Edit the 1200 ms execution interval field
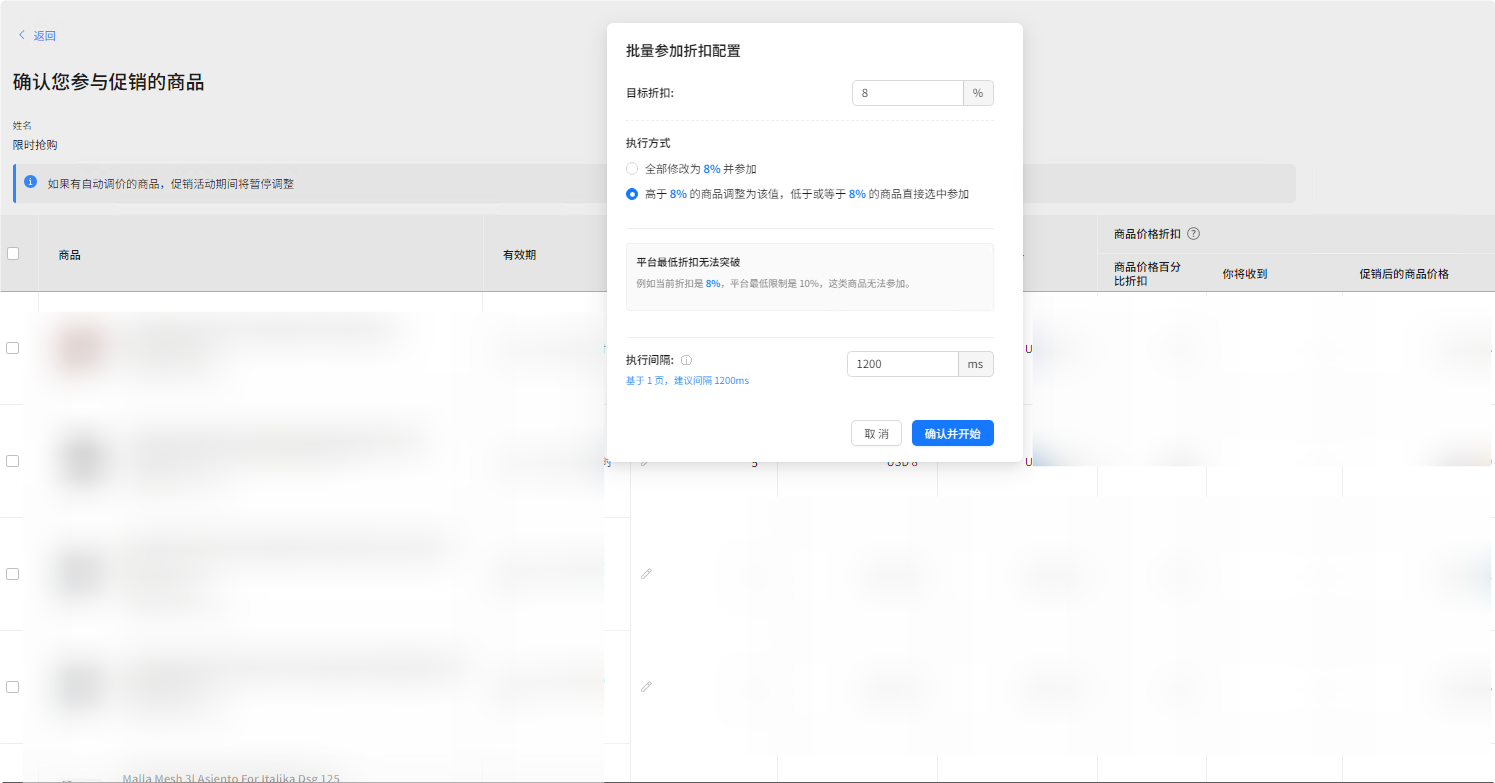This screenshot has width=1495, height=783. (902, 364)
